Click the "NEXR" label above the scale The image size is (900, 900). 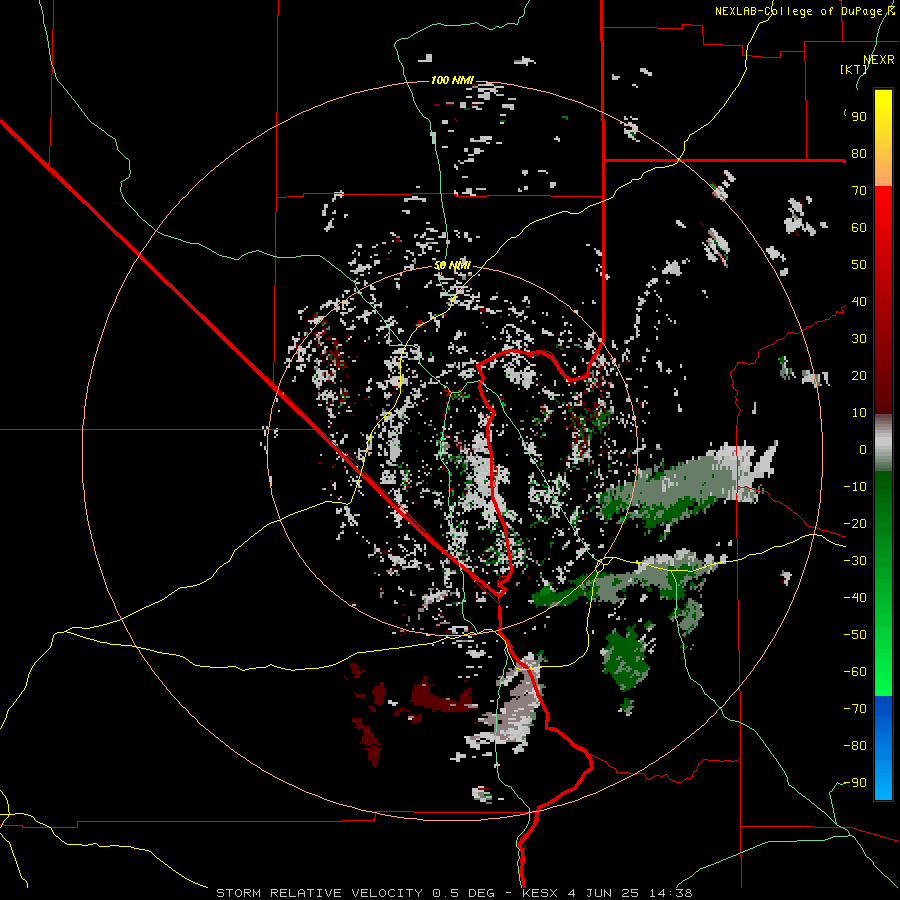tap(879, 60)
